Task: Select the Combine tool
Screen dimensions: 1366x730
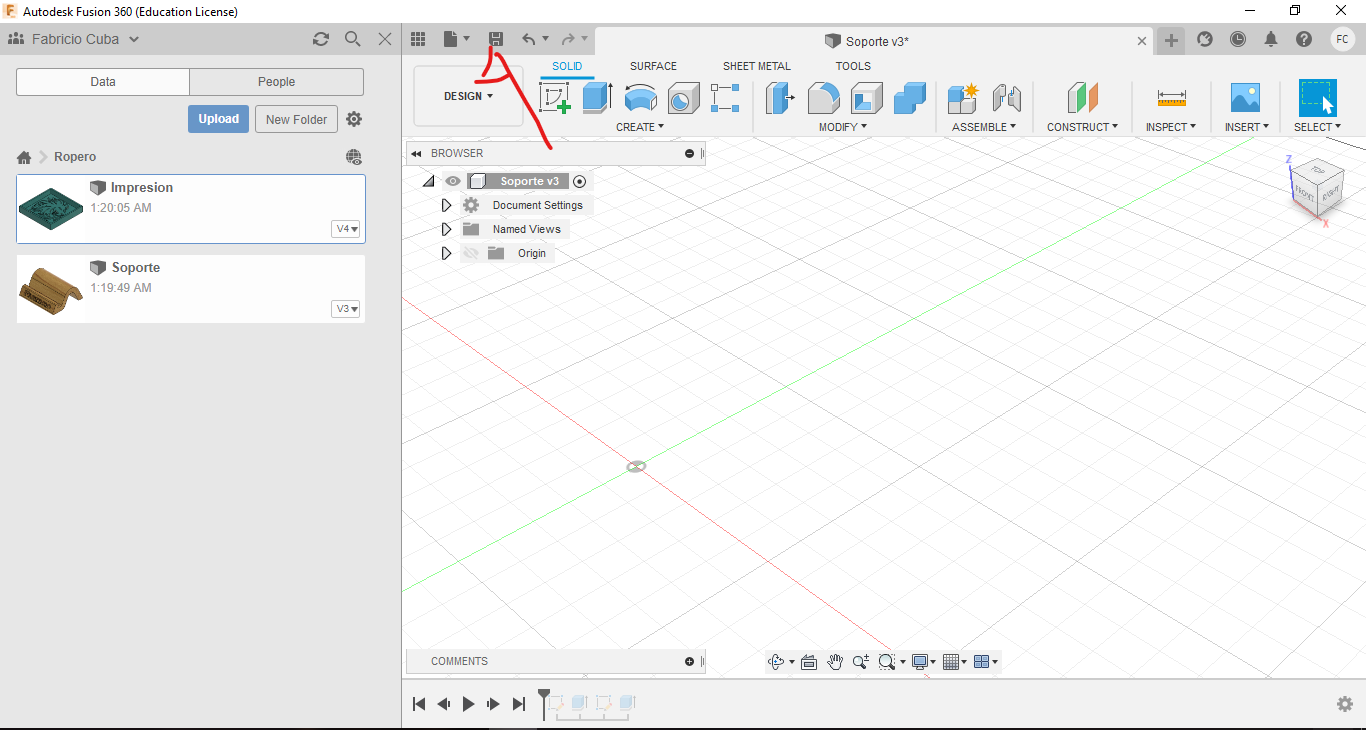Action: (910, 98)
